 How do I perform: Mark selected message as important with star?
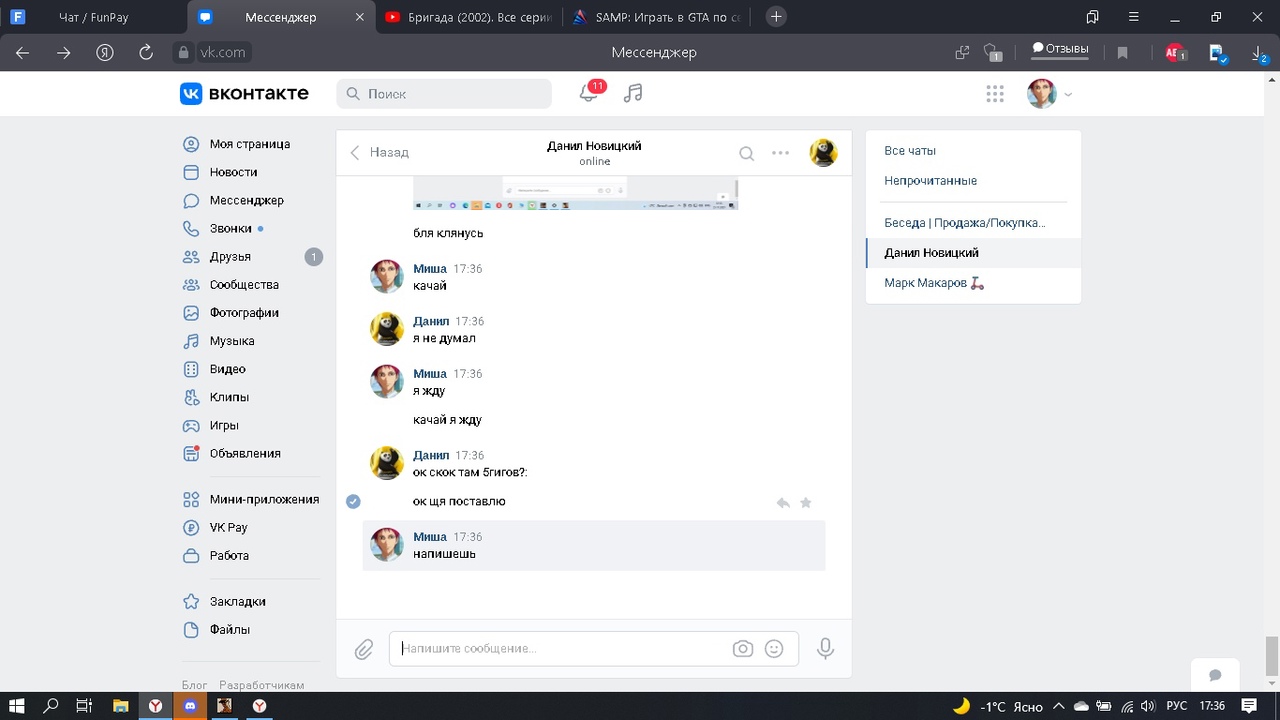point(806,503)
